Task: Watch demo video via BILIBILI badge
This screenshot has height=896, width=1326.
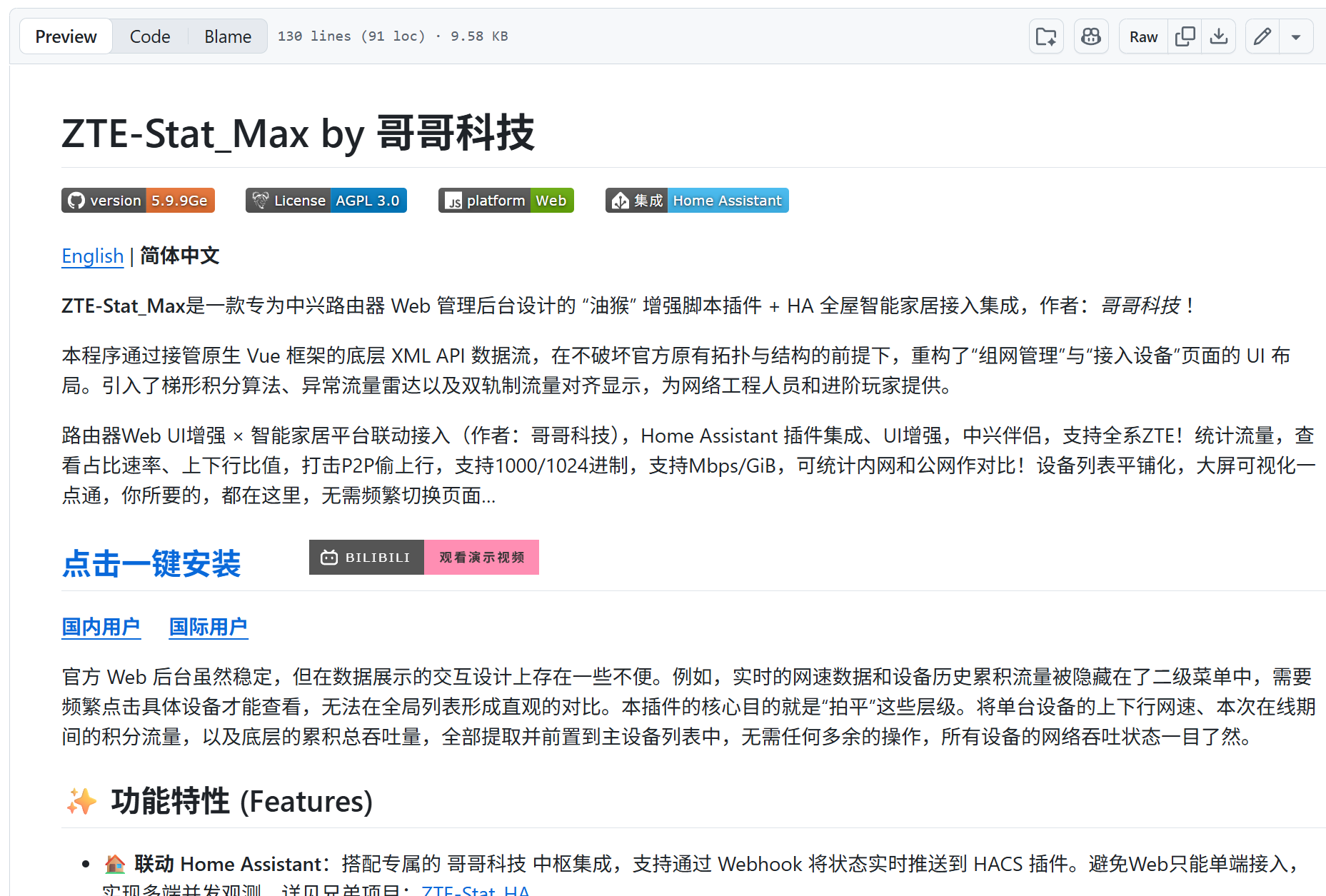Action: [x=424, y=557]
